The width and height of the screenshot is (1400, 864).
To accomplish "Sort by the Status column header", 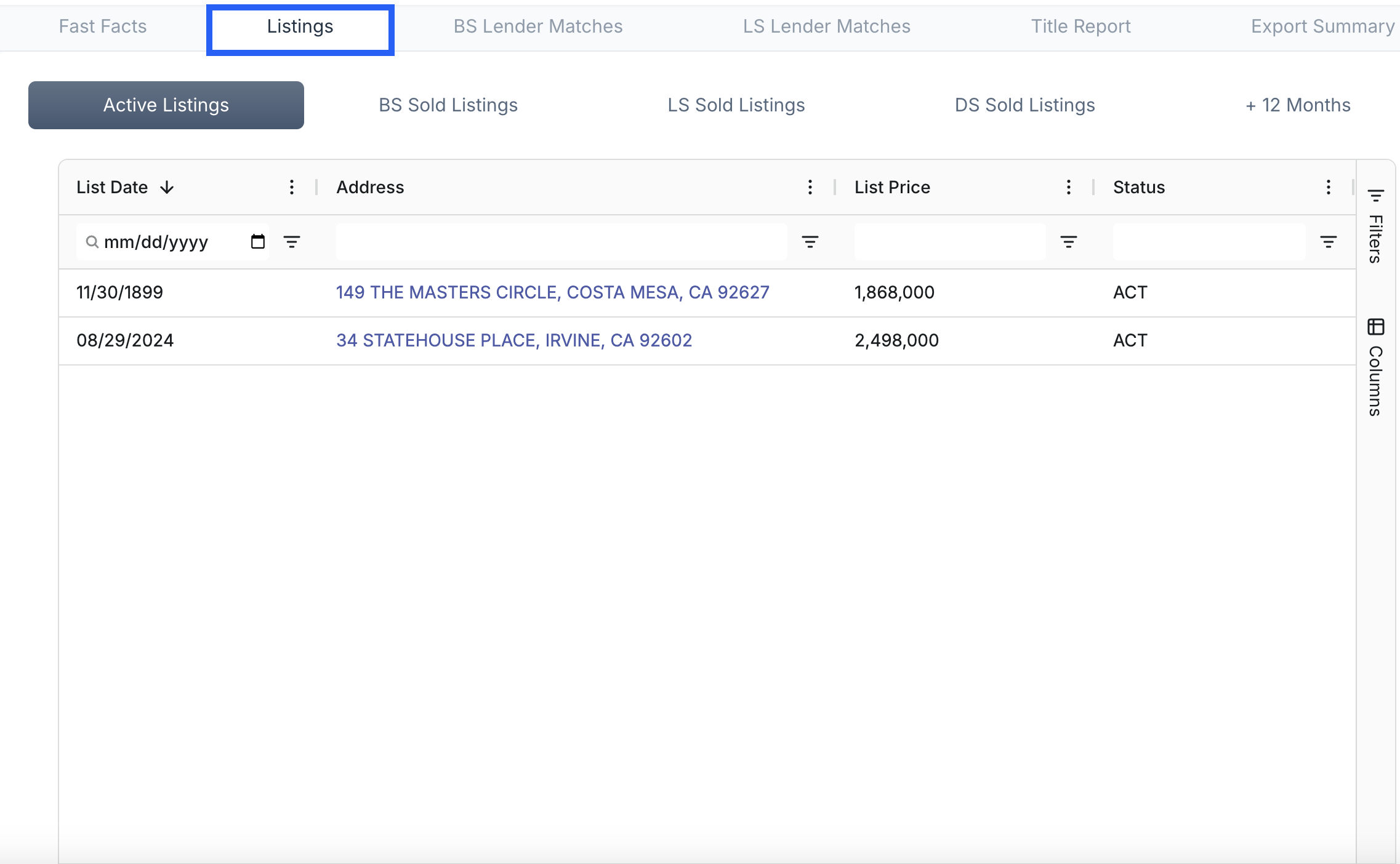I will click(1139, 187).
